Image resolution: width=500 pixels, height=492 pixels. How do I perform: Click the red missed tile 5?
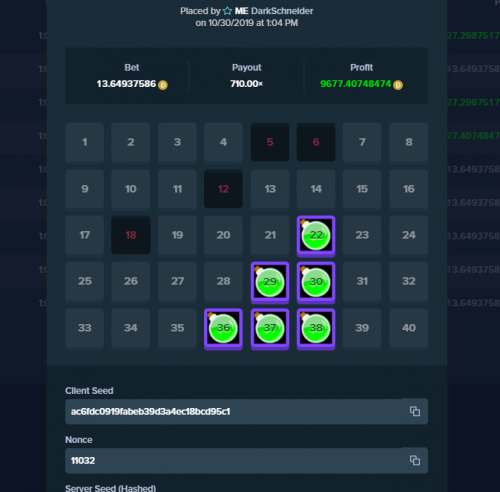coord(270,142)
